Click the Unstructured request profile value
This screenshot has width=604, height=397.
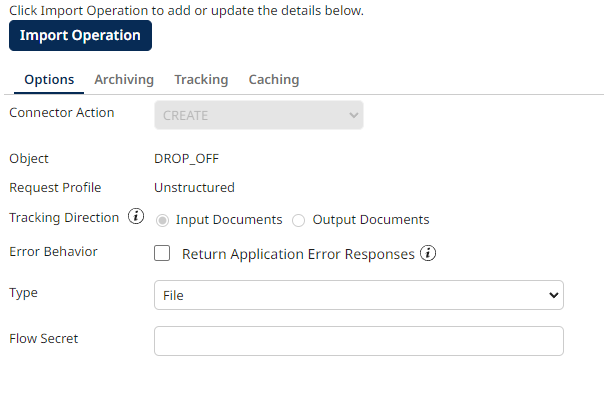click(195, 188)
